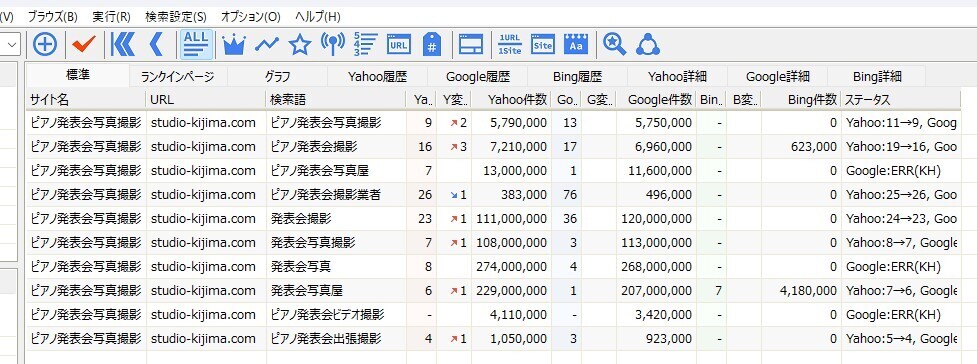Select the ピアノ発表会写真屋 keyword row
This screenshot has width=977, height=364.
point(493,171)
